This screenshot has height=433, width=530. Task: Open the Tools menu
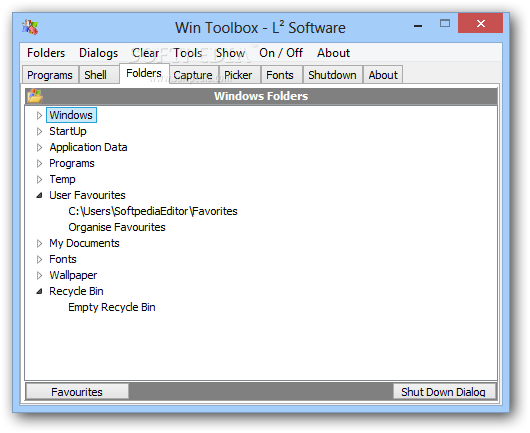click(x=188, y=53)
